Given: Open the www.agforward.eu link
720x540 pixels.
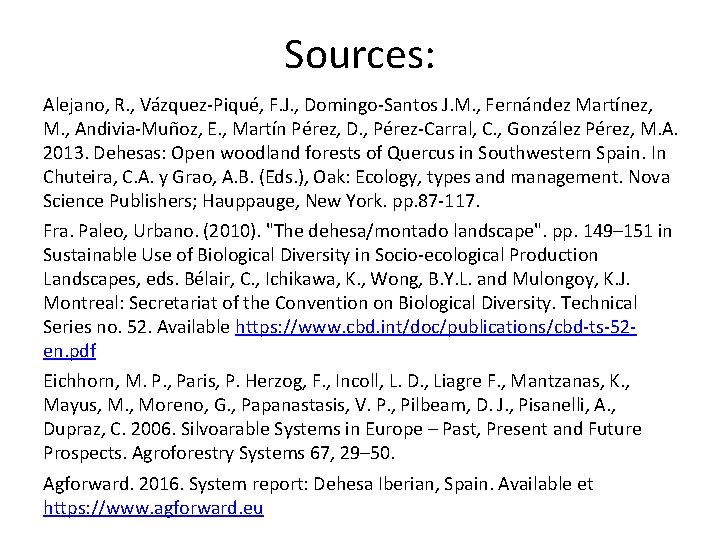Looking at the screenshot, I should coord(153,508).
